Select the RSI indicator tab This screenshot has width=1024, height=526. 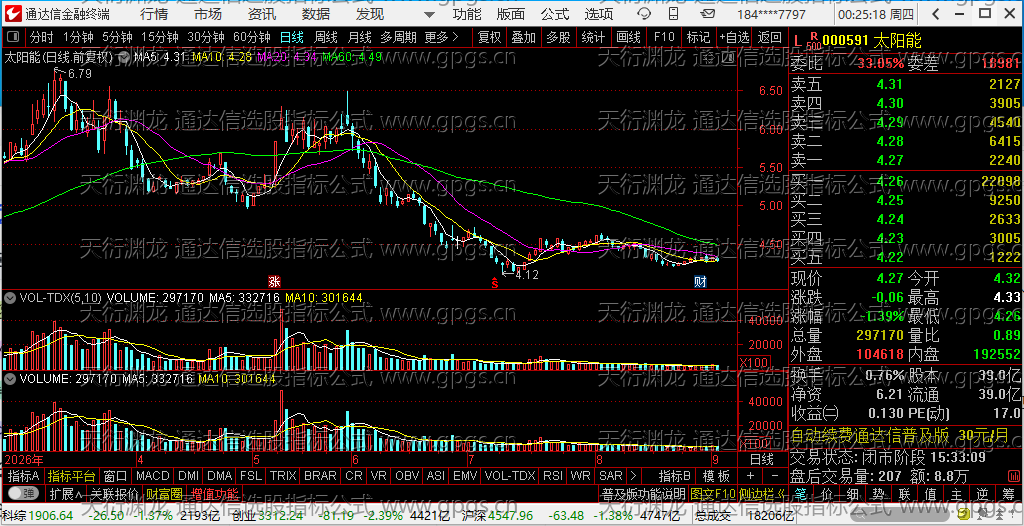tap(552, 476)
